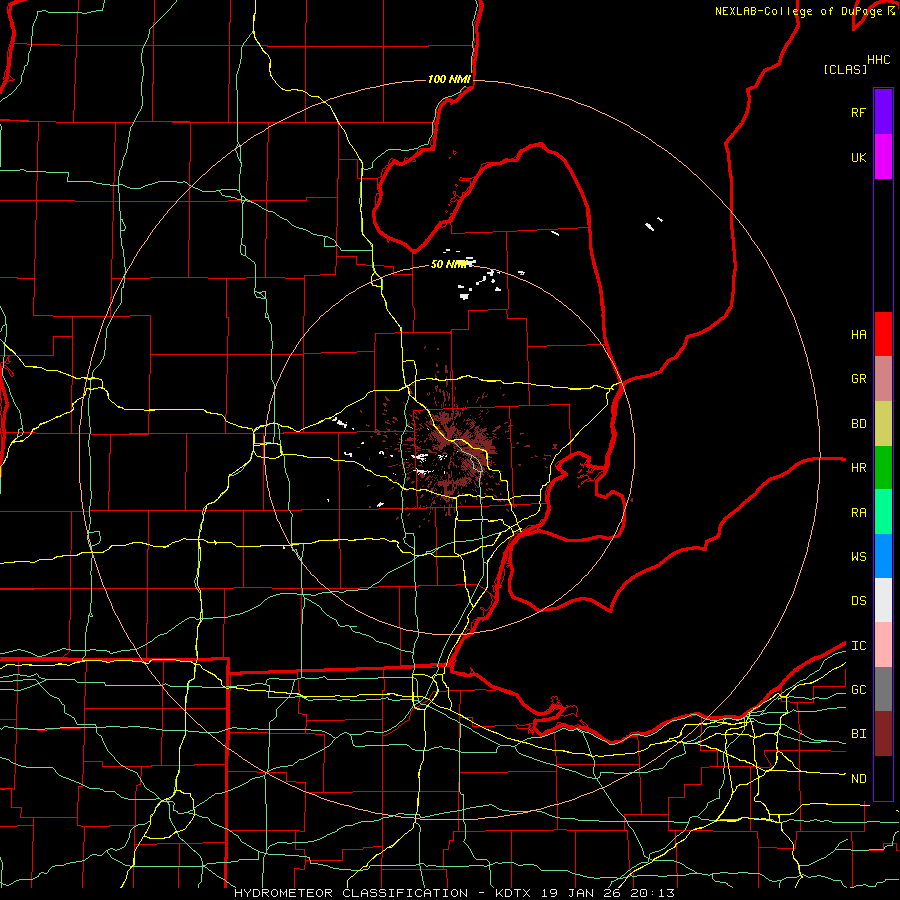
Task: Select the DS white legend swatch
Action: click(883, 600)
